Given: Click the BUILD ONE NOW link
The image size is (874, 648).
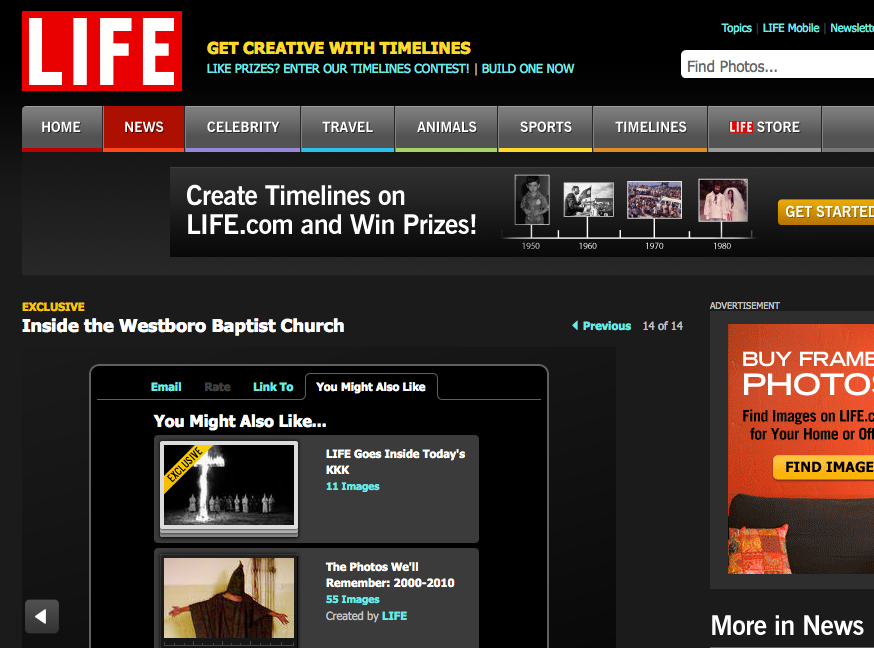Looking at the screenshot, I should [x=528, y=69].
